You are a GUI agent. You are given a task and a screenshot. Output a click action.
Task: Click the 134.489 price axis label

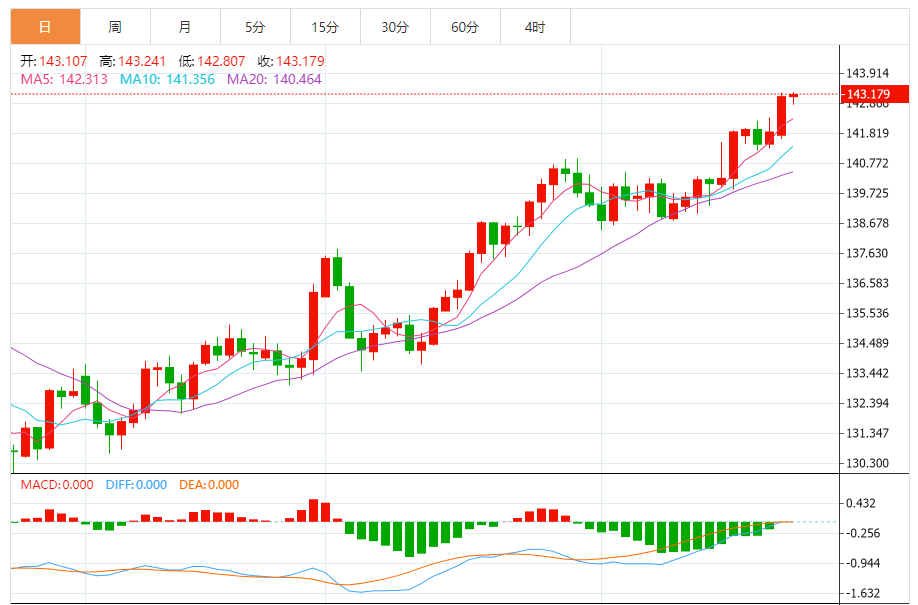point(867,343)
